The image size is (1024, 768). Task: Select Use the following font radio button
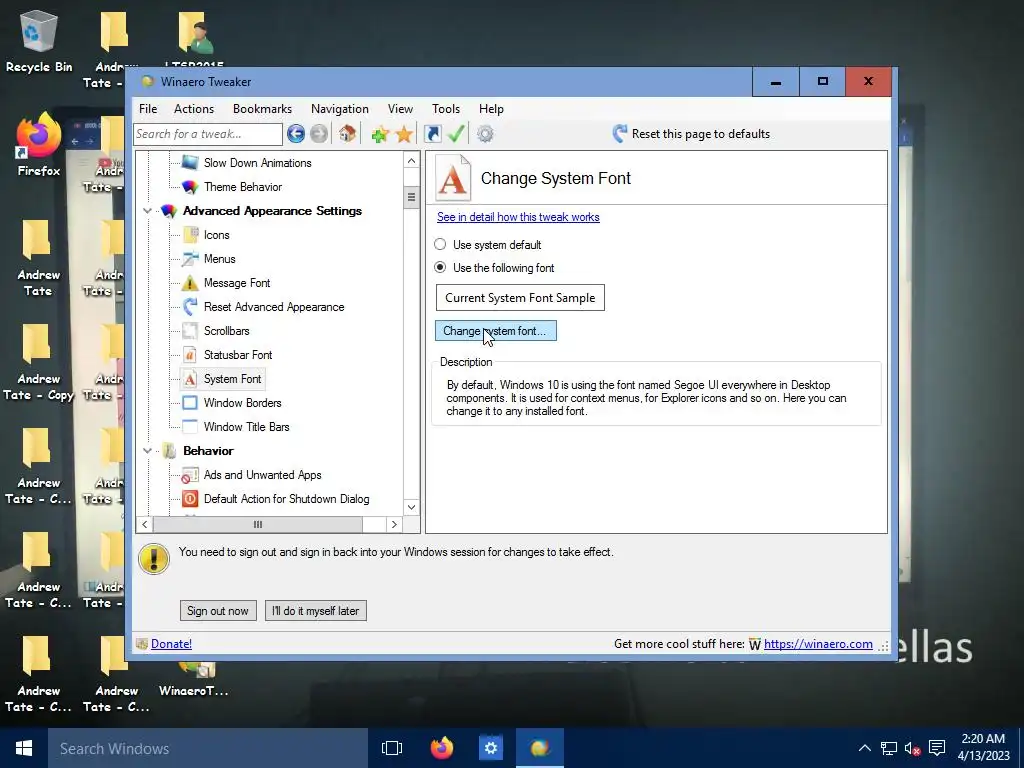coord(440,267)
